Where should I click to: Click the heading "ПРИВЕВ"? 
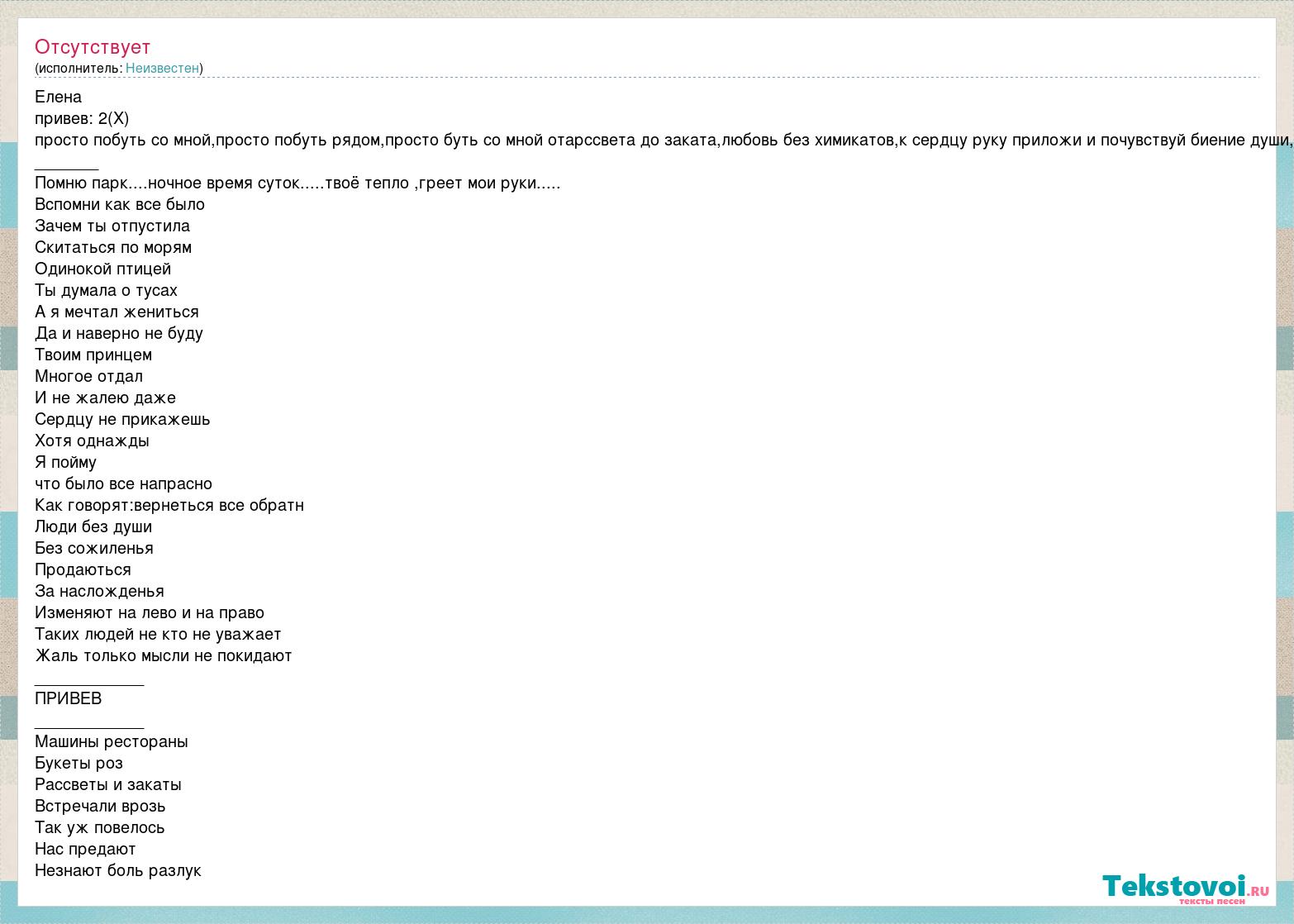69,698
